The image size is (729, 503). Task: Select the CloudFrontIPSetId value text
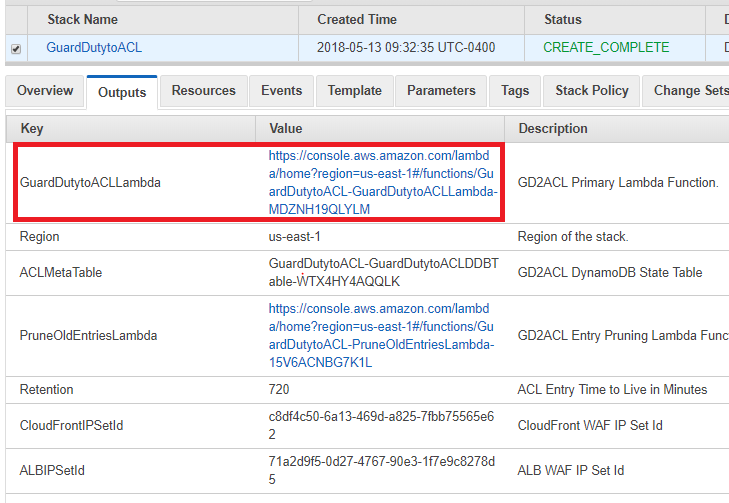click(x=381, y=425)
